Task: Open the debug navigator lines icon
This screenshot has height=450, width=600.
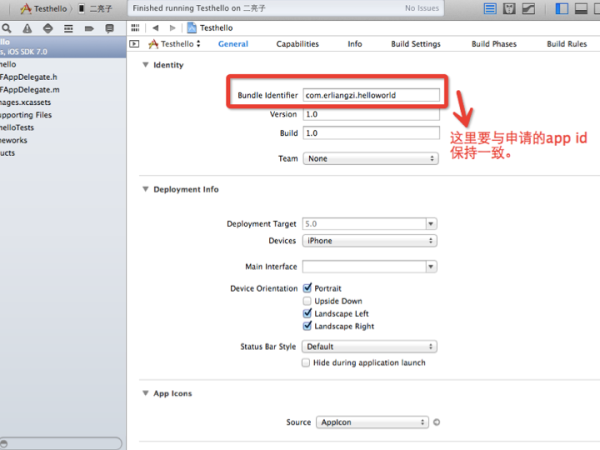Action: [x=68, y=28]
